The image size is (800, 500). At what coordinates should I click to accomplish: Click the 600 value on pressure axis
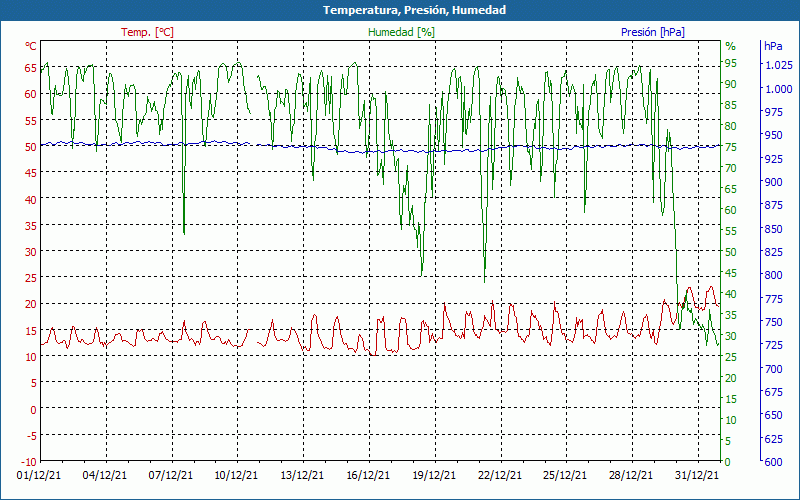pyautogui.click(x=773, y=462)
